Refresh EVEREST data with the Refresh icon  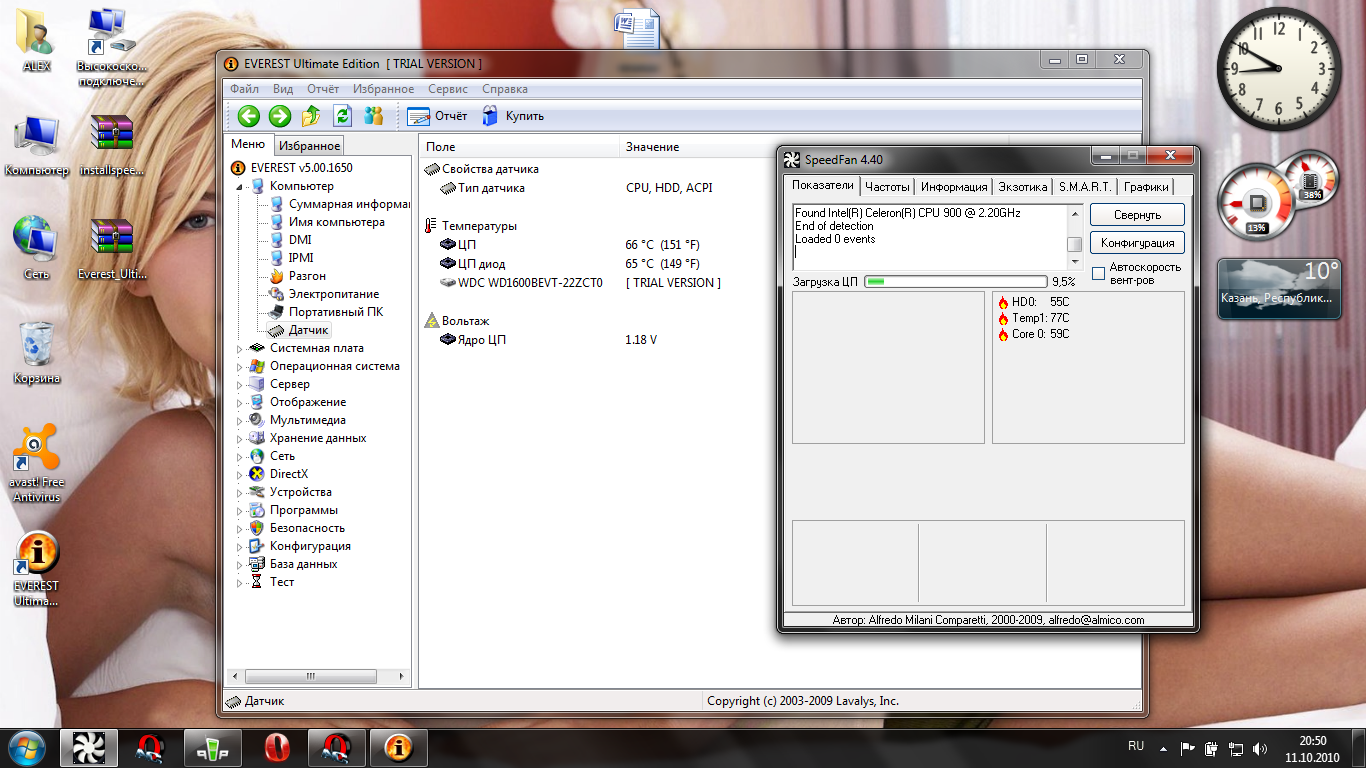tap(342, 116)
